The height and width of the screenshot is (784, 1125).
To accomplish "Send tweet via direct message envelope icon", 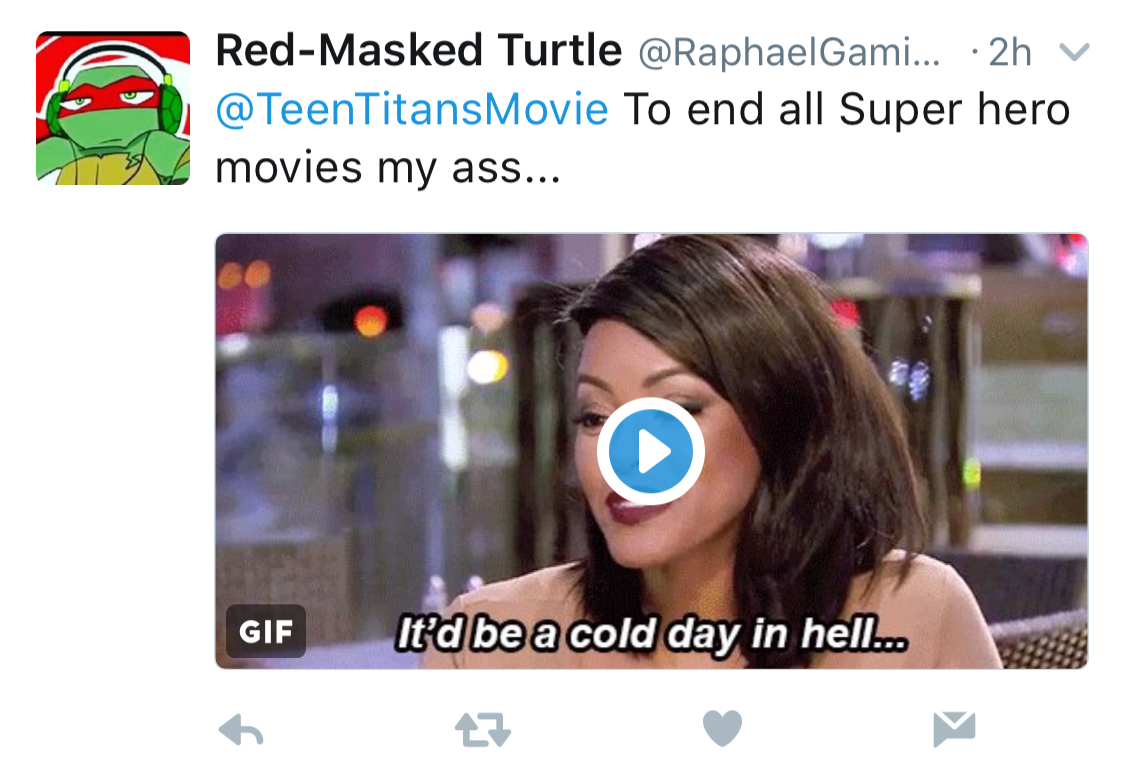I will pyautogui.click(x=954, y=729).
